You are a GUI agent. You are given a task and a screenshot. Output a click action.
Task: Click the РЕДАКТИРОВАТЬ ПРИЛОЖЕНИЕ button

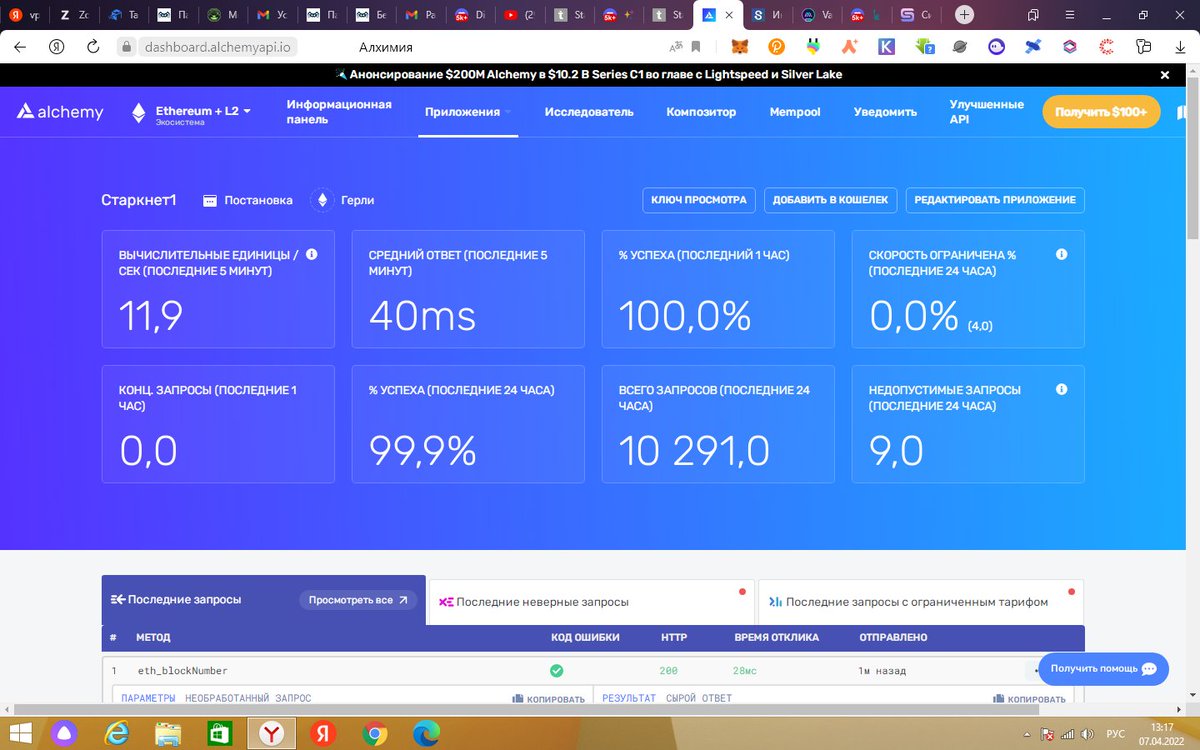pyautogui.click(x=995, y=200)
